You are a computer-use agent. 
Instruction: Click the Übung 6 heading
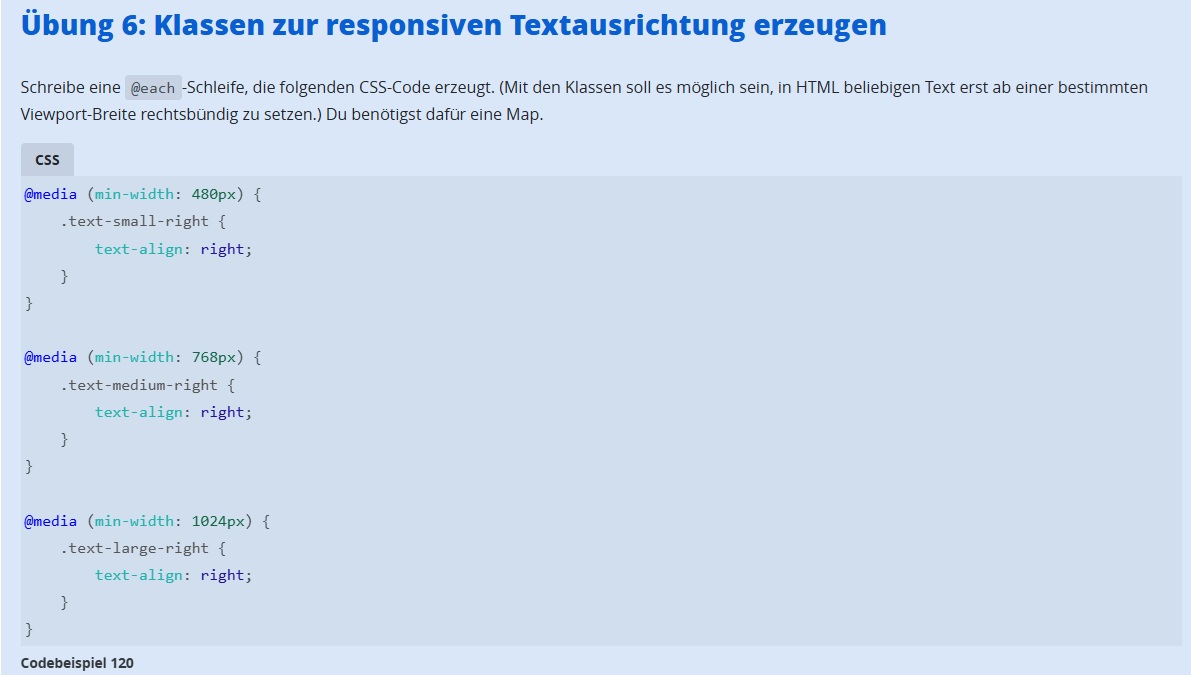(453, 25)
